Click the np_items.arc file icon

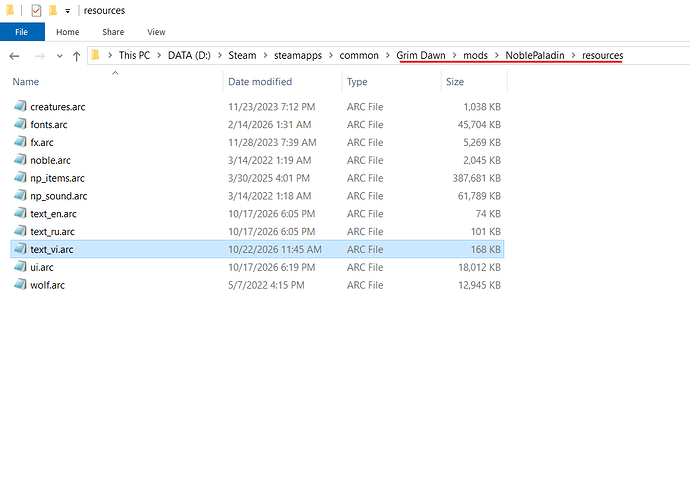click(x=20, y=177)
